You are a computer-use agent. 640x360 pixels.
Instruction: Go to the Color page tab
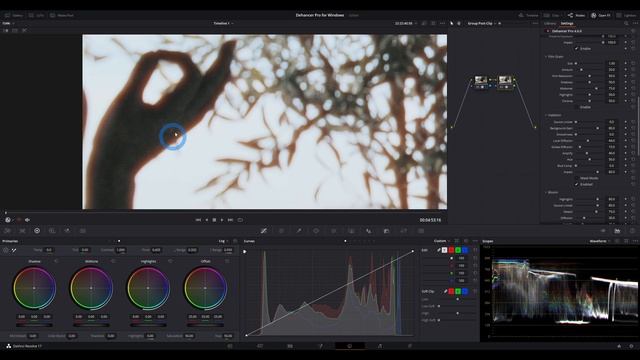(350, 346)
